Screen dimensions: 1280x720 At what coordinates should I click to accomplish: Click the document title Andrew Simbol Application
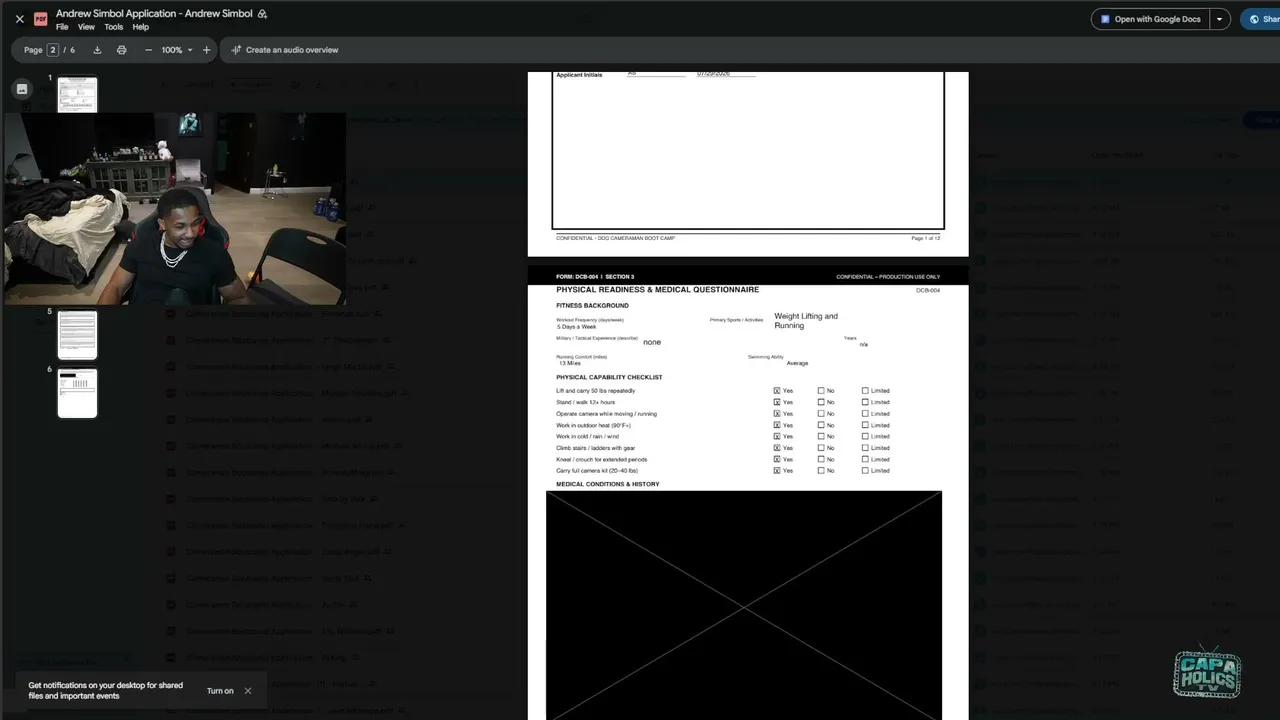click(154, 14)
